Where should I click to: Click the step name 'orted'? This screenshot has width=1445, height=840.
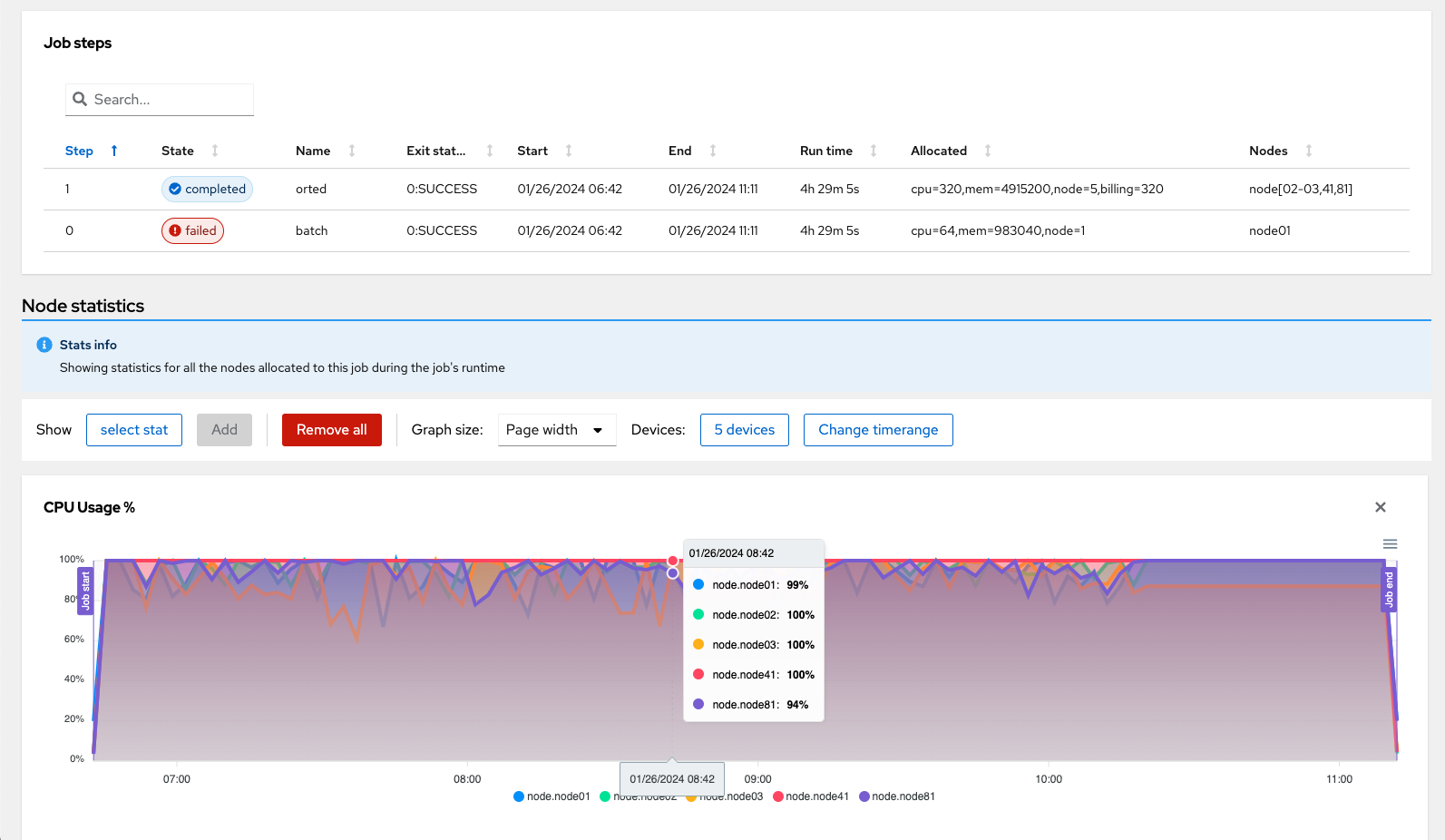click(x=311, y=189)
